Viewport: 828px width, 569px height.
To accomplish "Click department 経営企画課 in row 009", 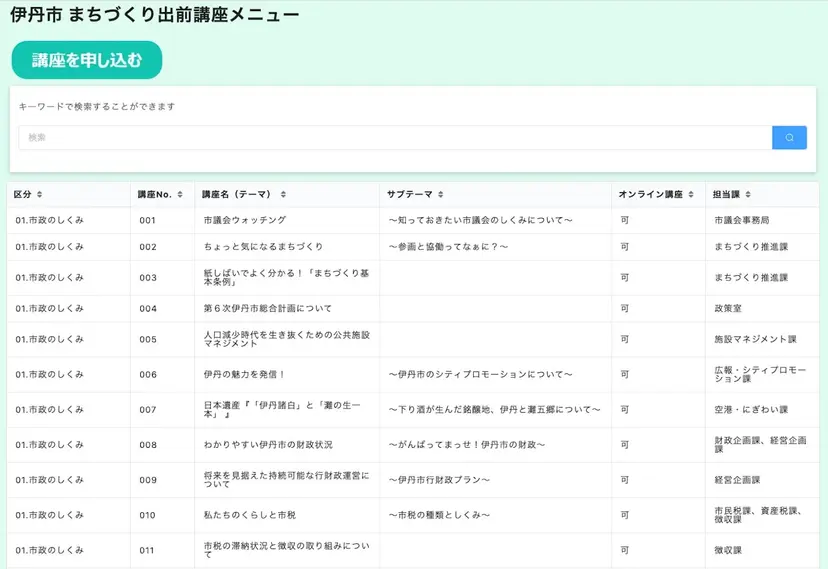I will click(737, 480).
